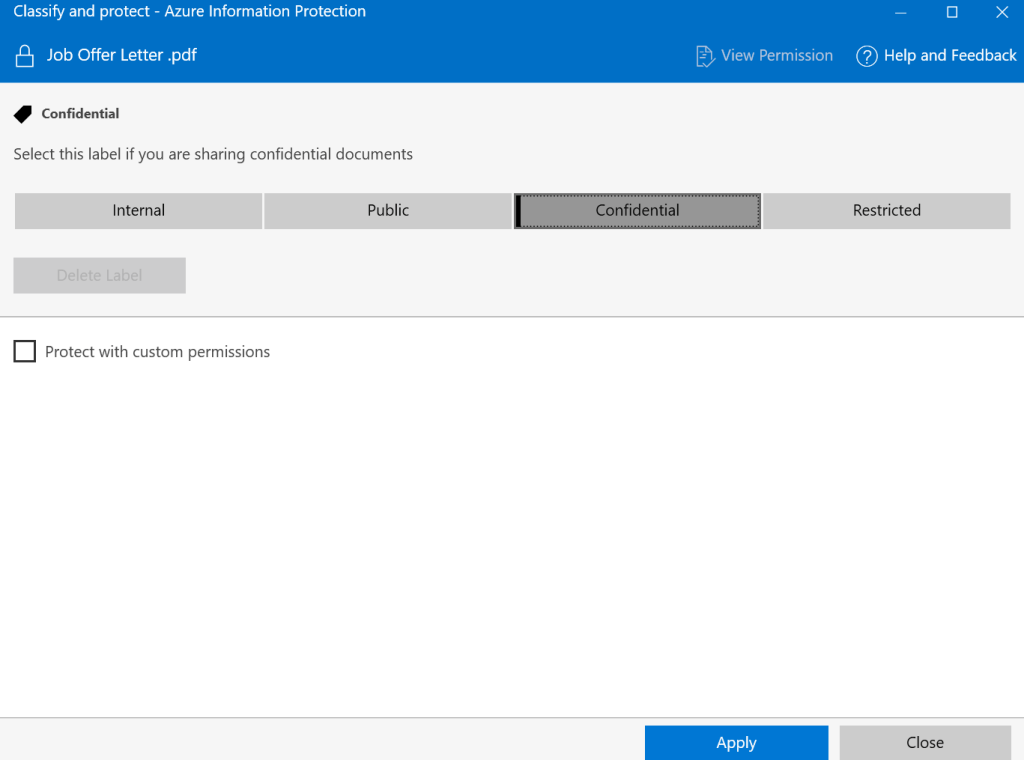Image resolution: width=1024 pixels, height=760 pixels.
Task: Click the Close button at bottom
Action: click(925, 742)
